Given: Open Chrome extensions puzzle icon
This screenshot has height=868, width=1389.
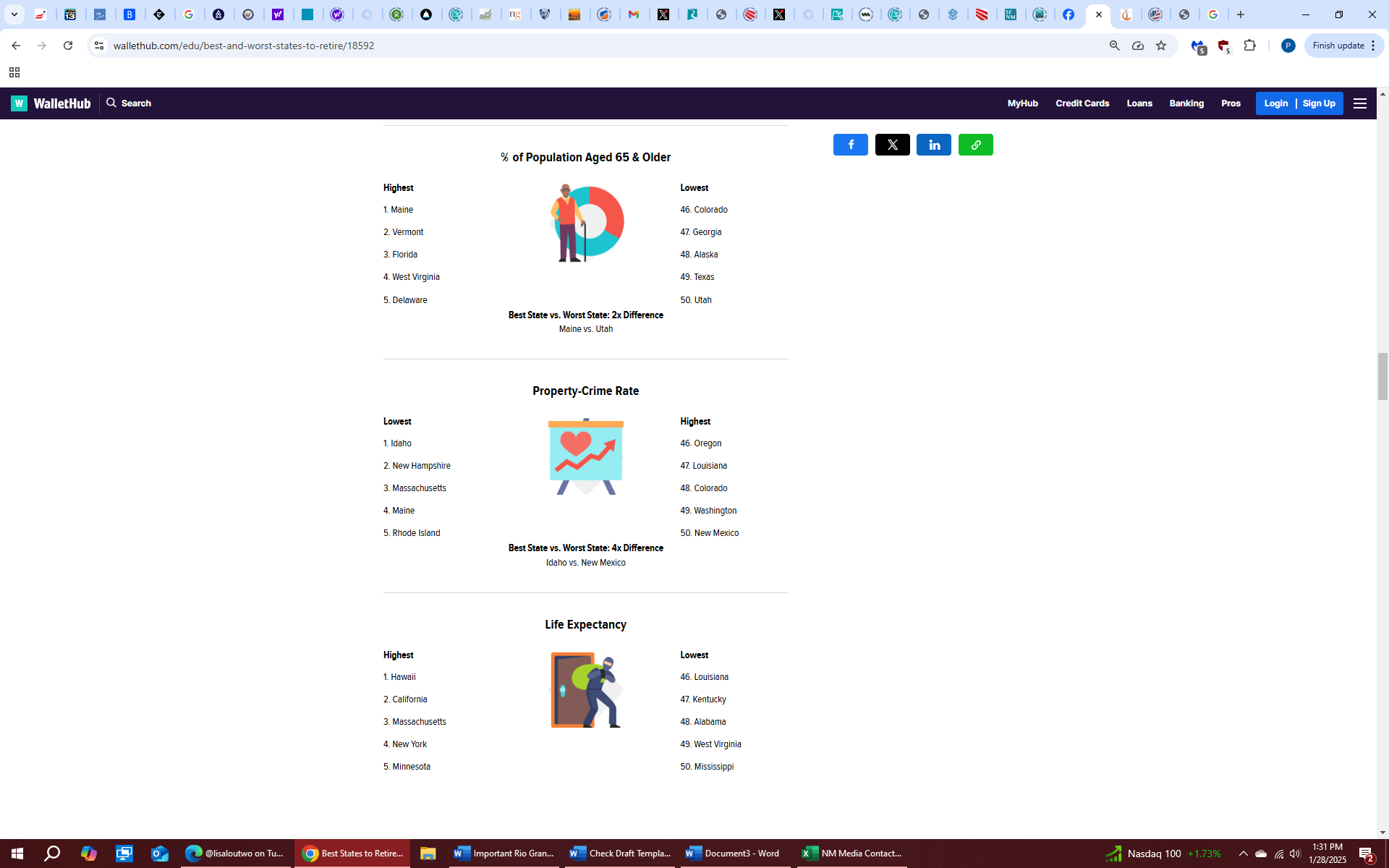Looking at the screenshot, I should point(1249,46).
